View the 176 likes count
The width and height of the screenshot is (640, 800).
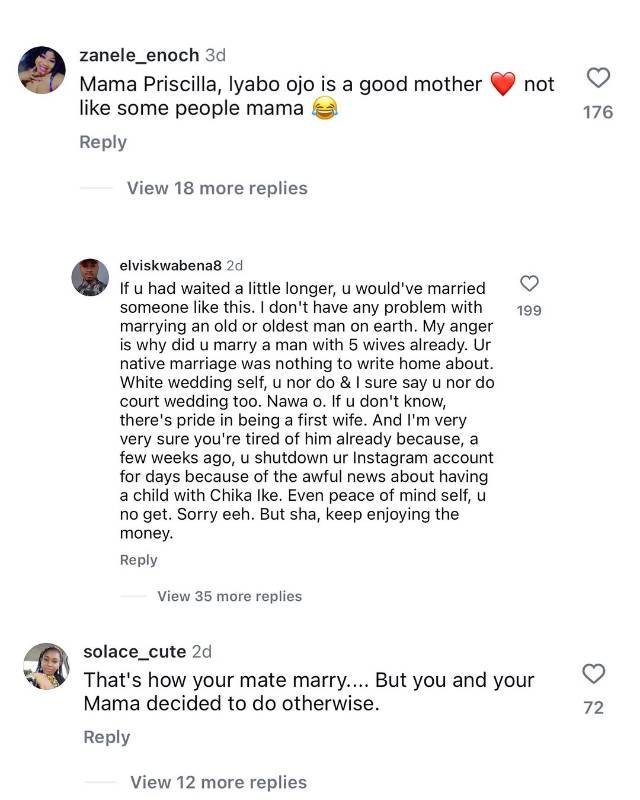coord(597,112)
